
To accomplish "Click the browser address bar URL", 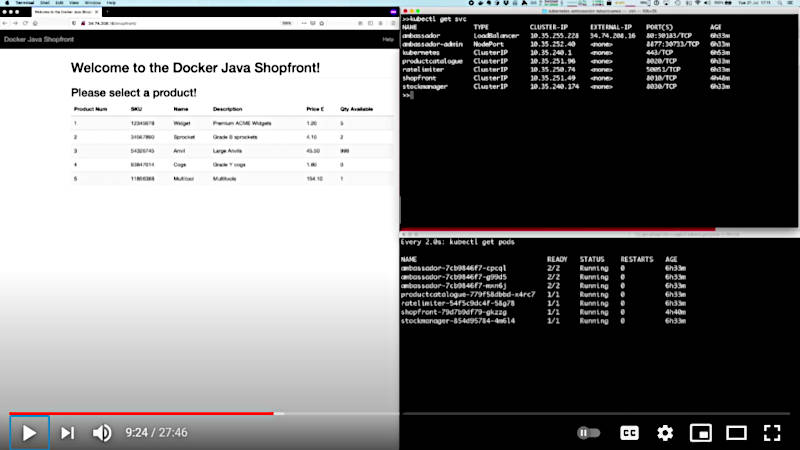I will coord(112,23).
